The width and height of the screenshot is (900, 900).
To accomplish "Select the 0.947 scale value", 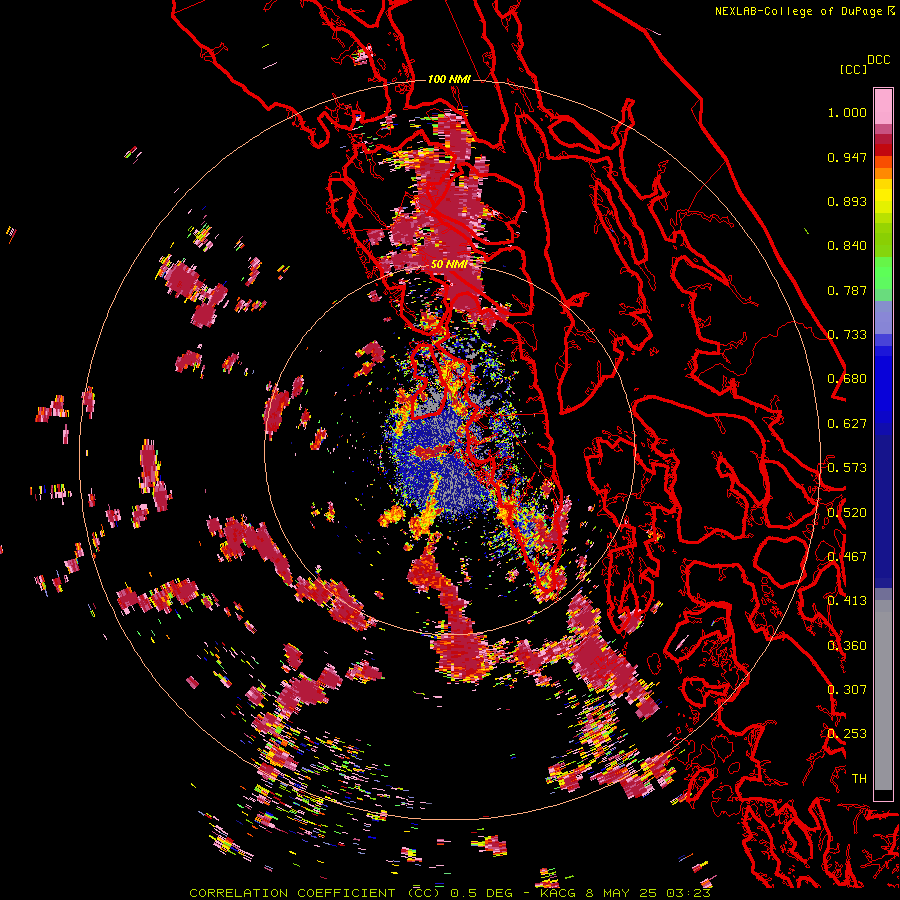I will pyautogui.click(x=847, y=157).
